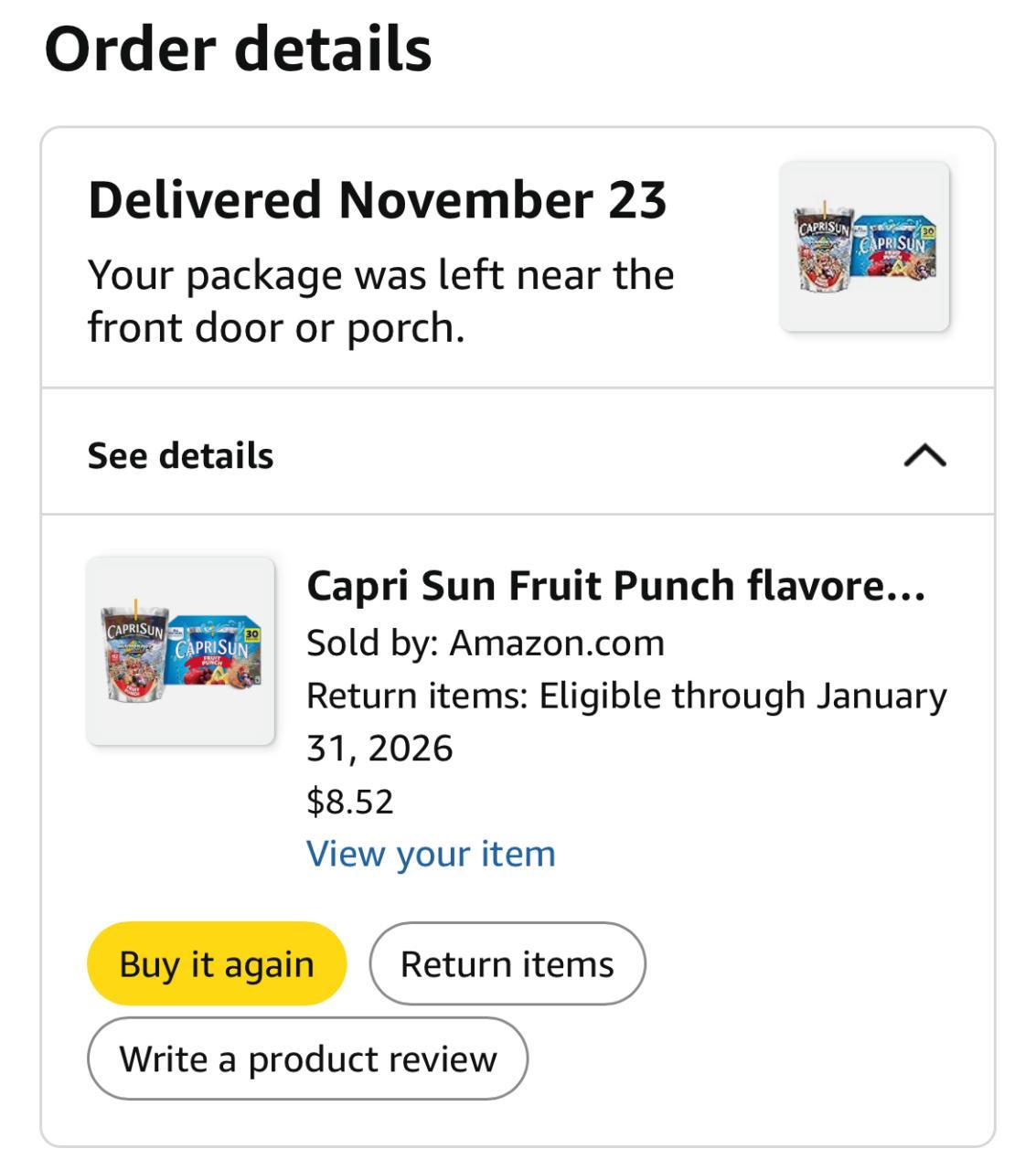Screen dimensions: 1036x1170
Task: Click the Sold by label text
Action: click(372, 643)
